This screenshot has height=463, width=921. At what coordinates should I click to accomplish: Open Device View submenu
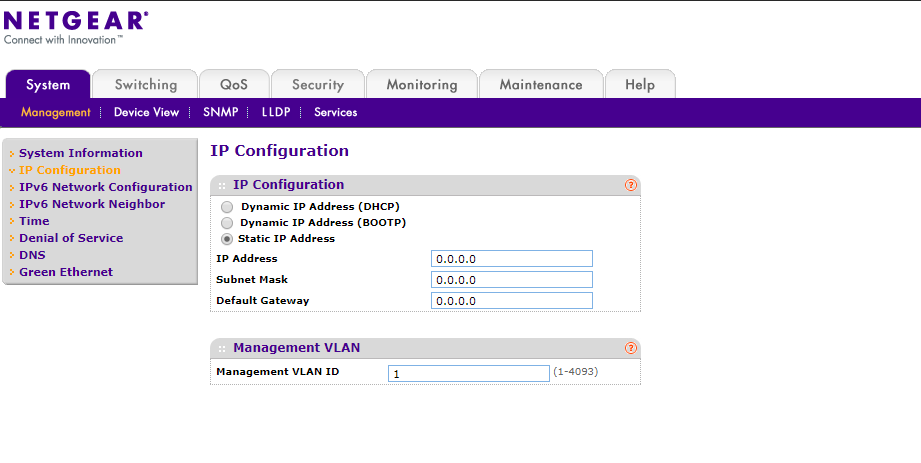coord(146,112)
